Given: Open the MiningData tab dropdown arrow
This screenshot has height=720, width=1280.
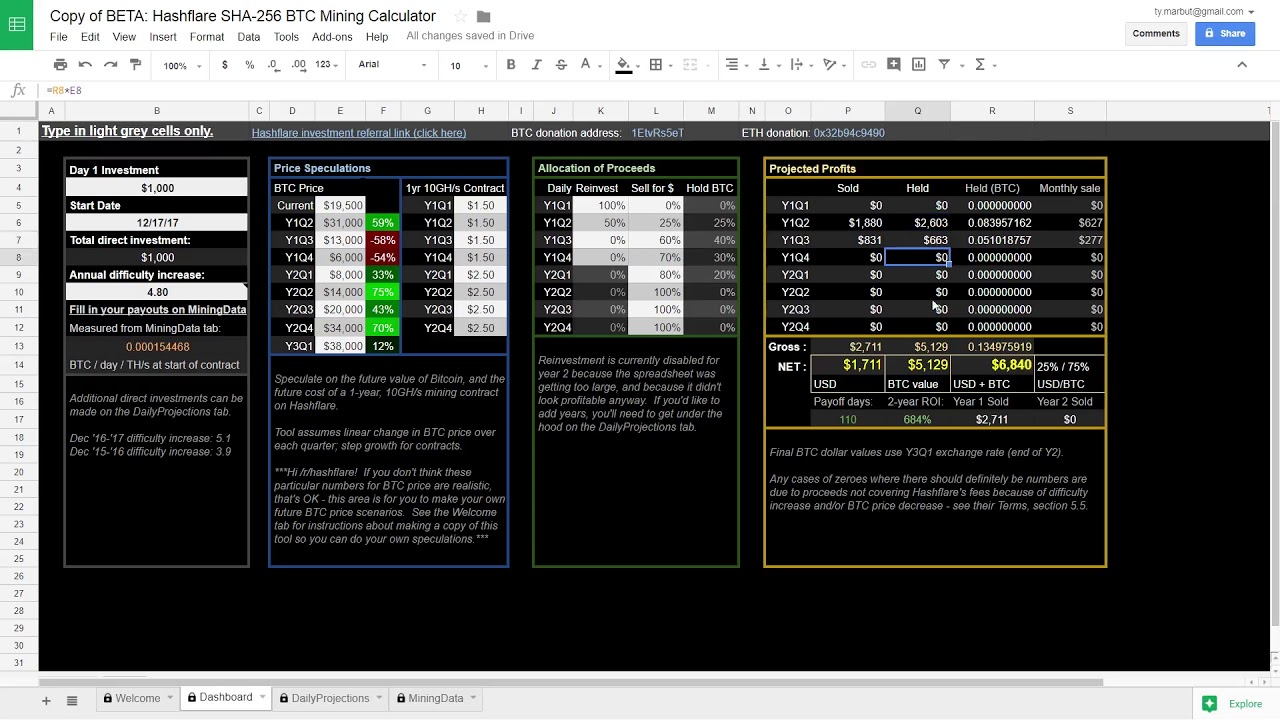Looking at the screenshot, I should tap(473, 698).
